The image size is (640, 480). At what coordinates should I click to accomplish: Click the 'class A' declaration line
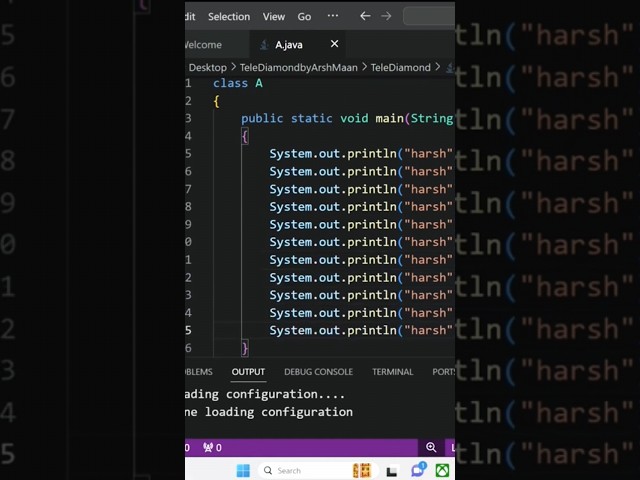pyautogui.click(x=238, y=83)
